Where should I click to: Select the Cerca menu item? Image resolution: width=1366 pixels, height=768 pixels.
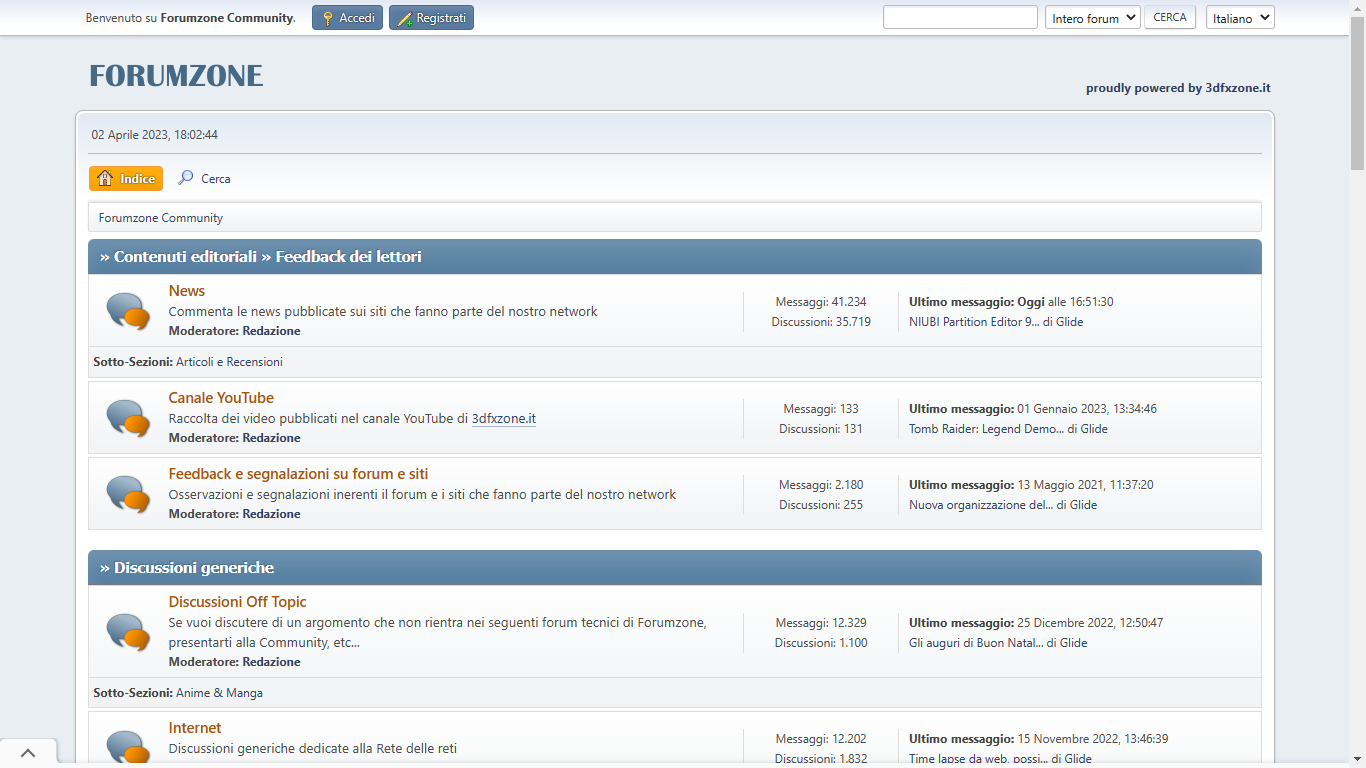204,178
